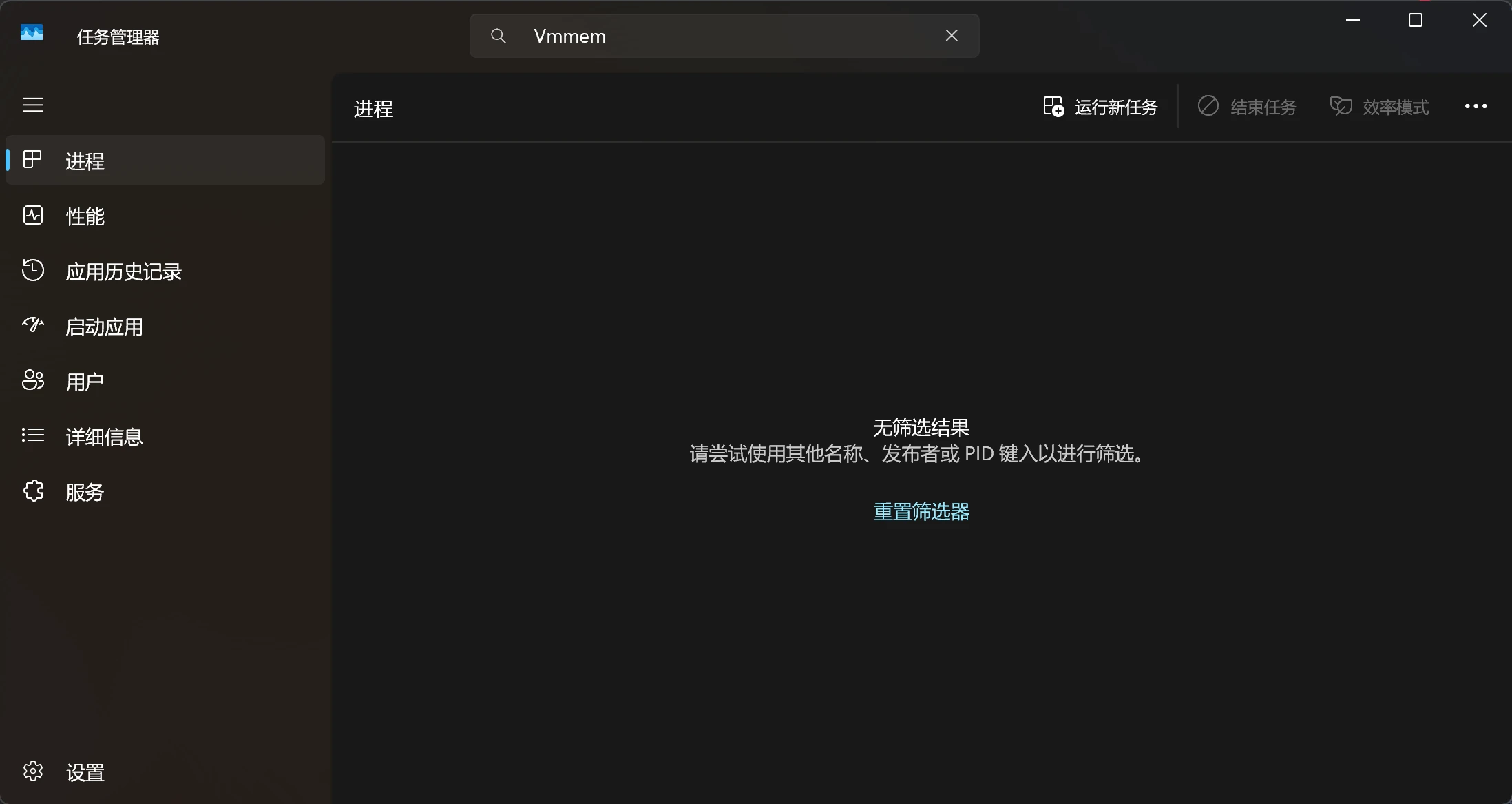Select the App history (应用历史记录) icon
The height and width of the screenshot is (804, 1512).
click(x=33, y=271)
